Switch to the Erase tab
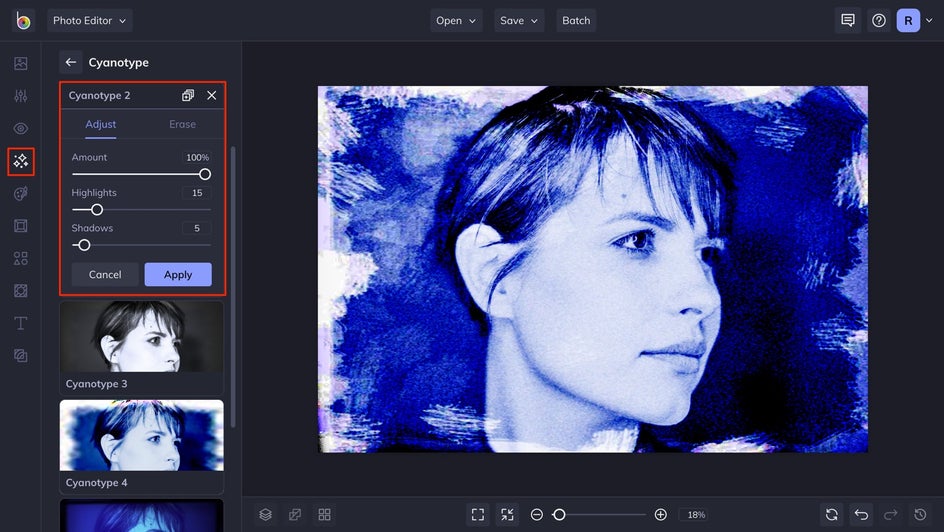 coord(182,124)
